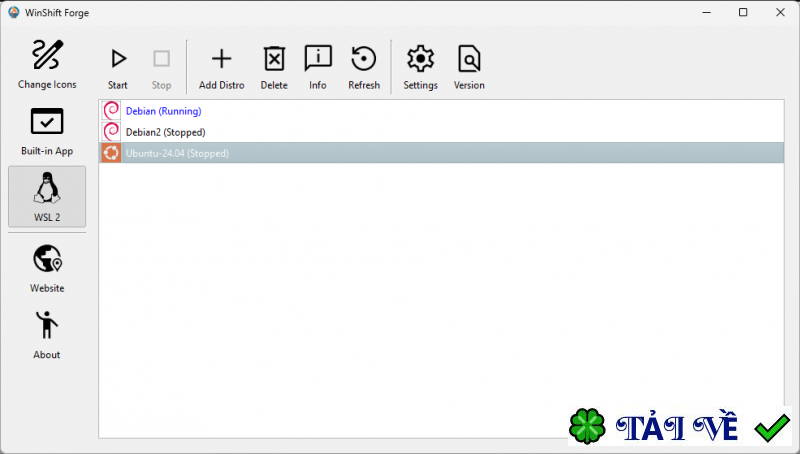Select the Debian2 (Stopped) entry
800x454 pixels.
441,132
